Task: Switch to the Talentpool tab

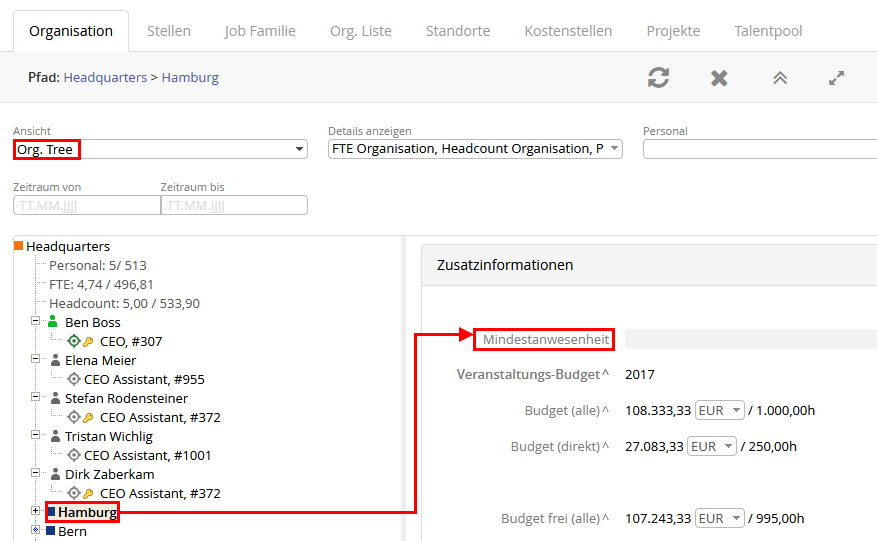Action: click(768, 31)
